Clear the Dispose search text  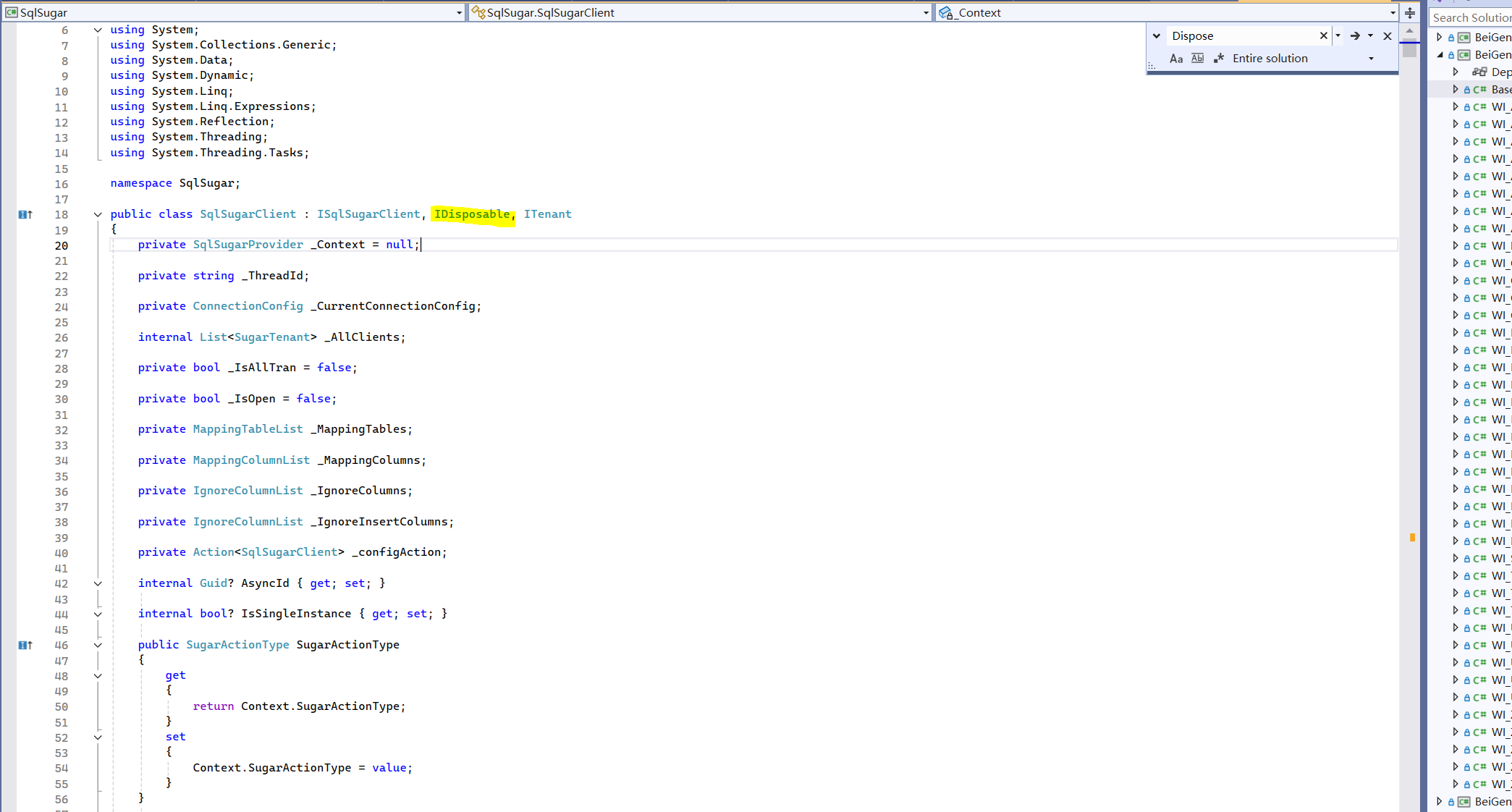(1324, 35)
